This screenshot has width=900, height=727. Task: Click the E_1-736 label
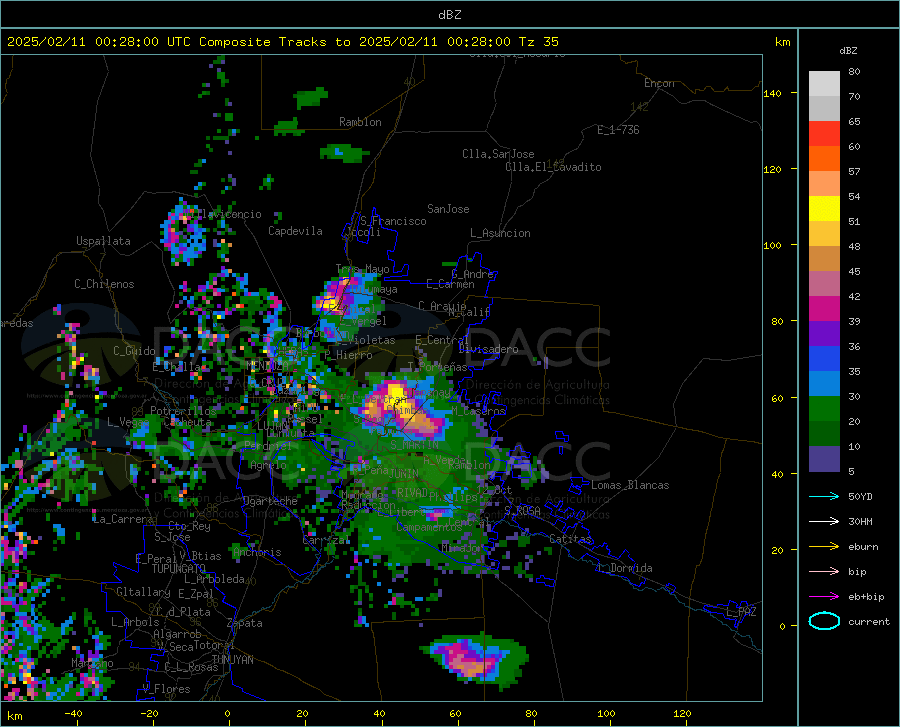point(618,130)
